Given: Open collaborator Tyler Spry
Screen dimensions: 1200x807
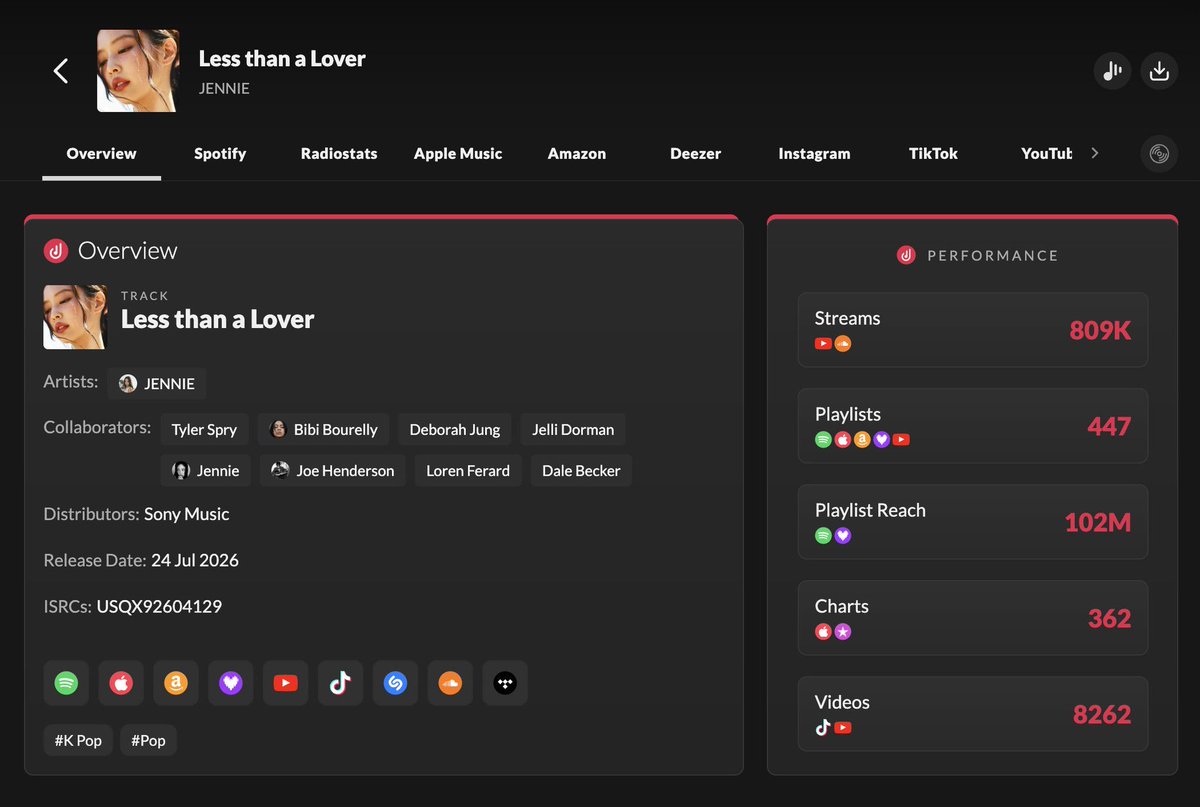Looking at the screenshot, I should coord(204,429).
